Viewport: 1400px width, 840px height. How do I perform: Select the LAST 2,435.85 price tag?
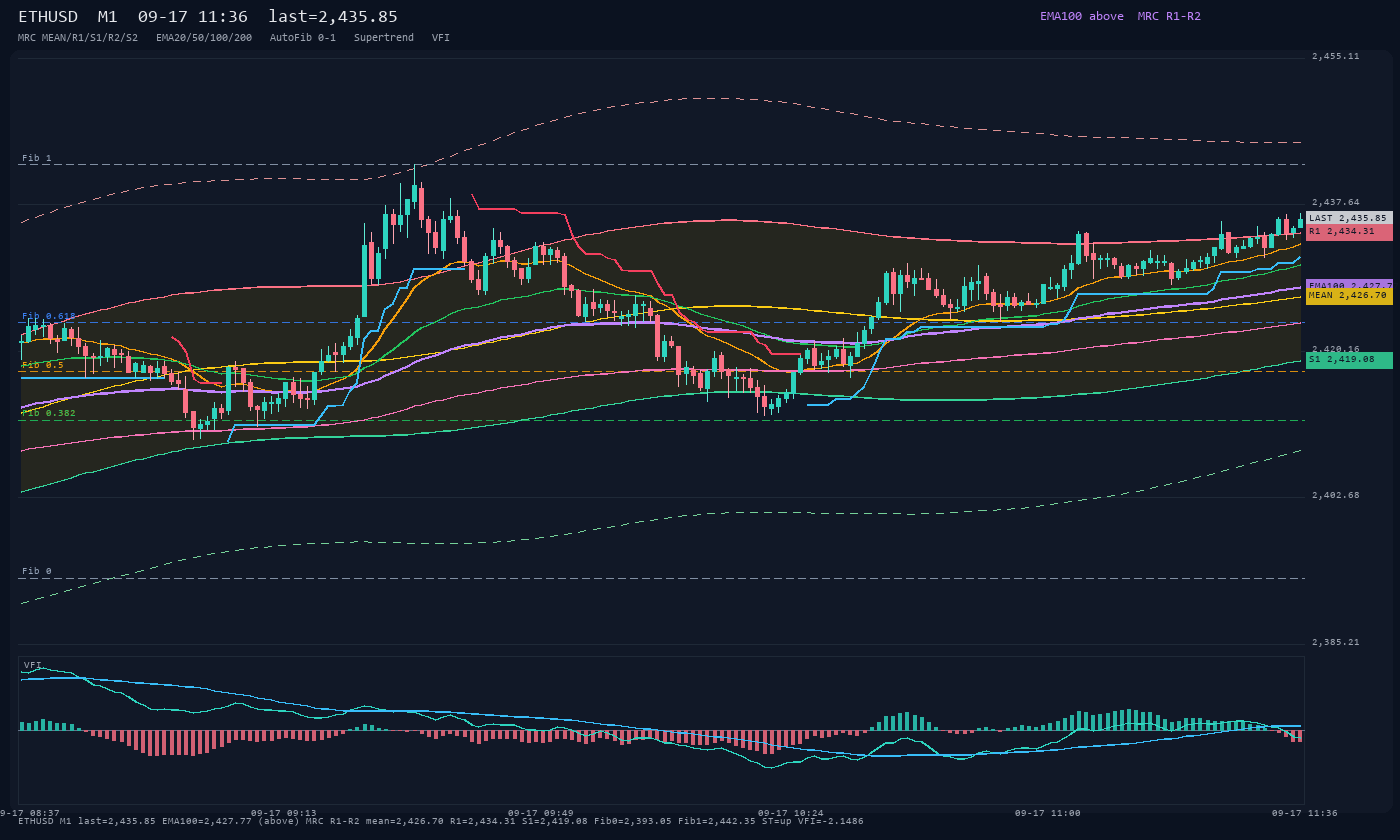[x=1349, y=218]
